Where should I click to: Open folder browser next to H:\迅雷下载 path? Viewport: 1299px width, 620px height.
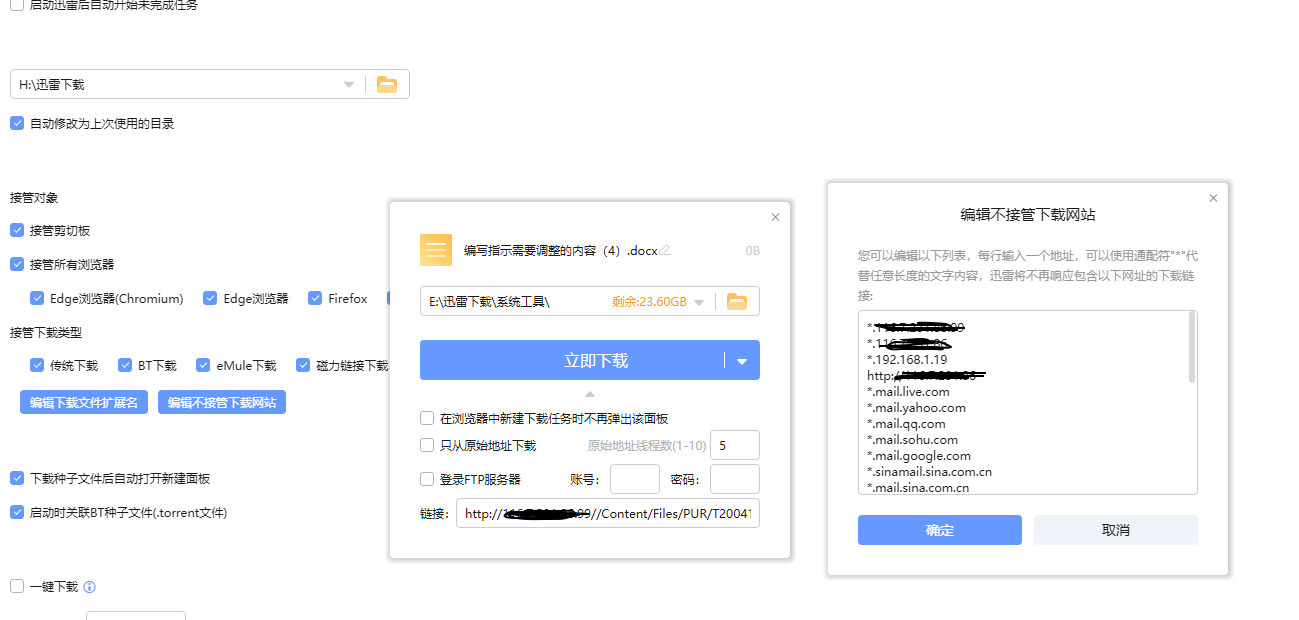388,84
